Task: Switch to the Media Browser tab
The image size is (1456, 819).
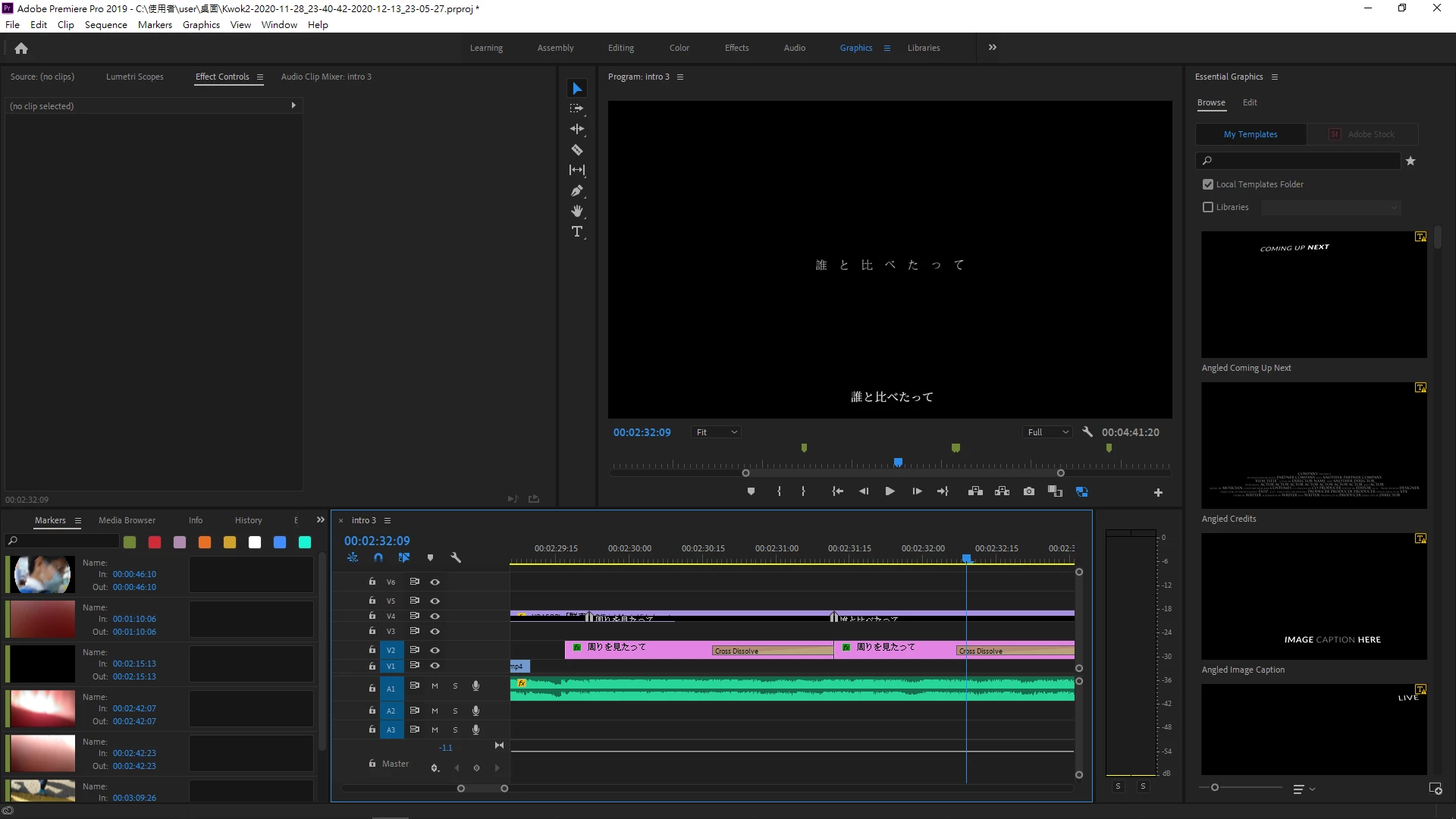Action: 127,520
